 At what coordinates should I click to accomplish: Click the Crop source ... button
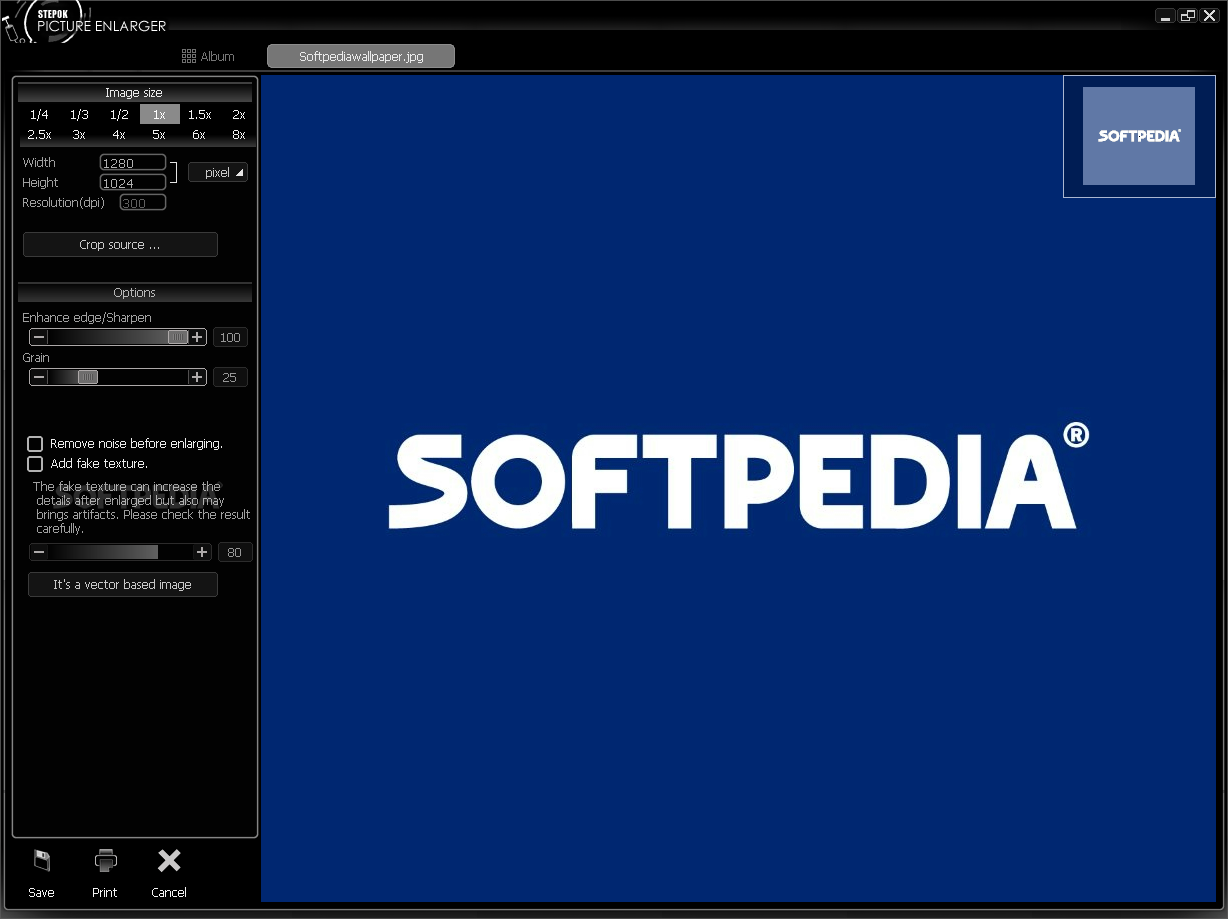click(x=120, y=245)
